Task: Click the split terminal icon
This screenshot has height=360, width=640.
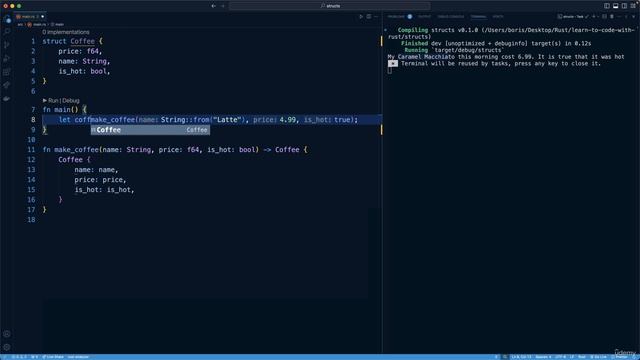Action: click(604, 17)
